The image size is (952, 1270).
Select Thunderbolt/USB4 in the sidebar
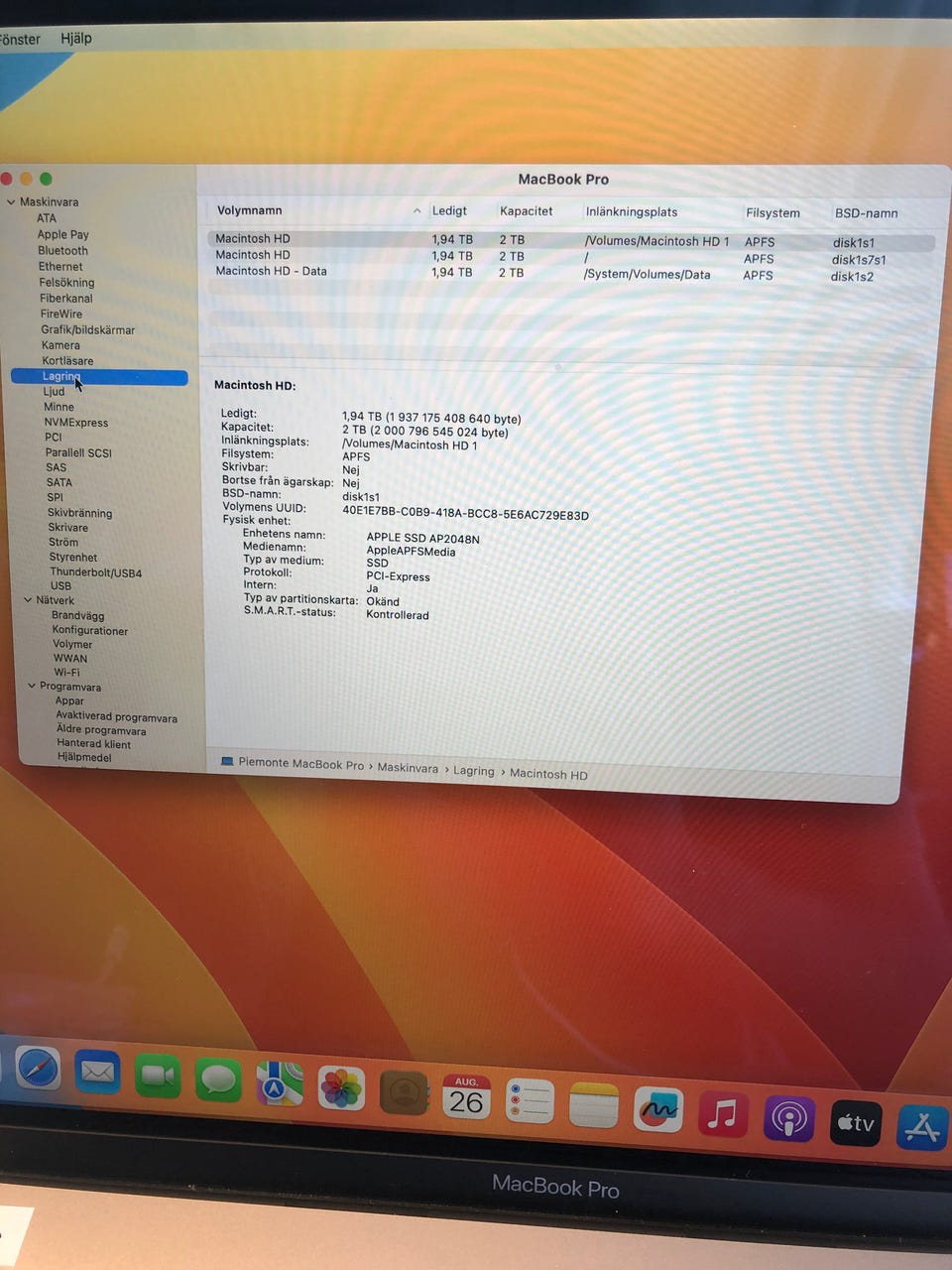point(96,572)
